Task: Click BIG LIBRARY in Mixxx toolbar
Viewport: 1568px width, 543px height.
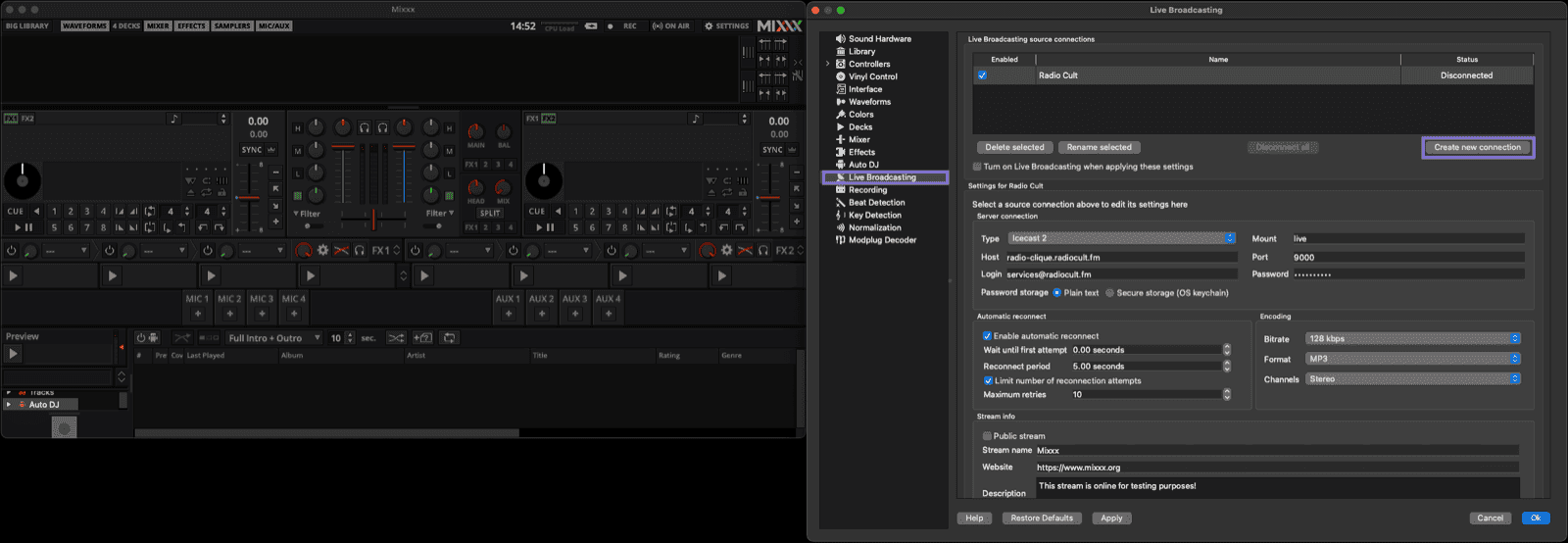Action: (27, 26)
